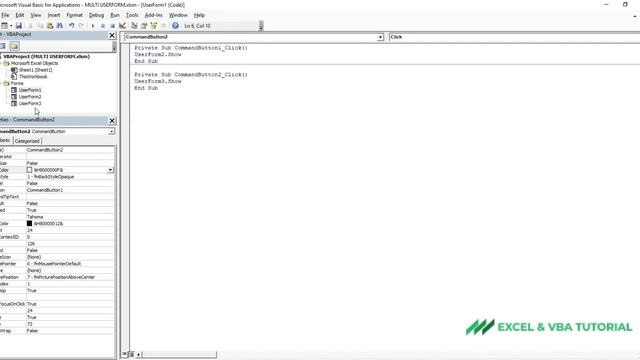The height and width of the screenshot is (360, 640).
Task: Click View Object icon in Project panel
Action: 2,46
